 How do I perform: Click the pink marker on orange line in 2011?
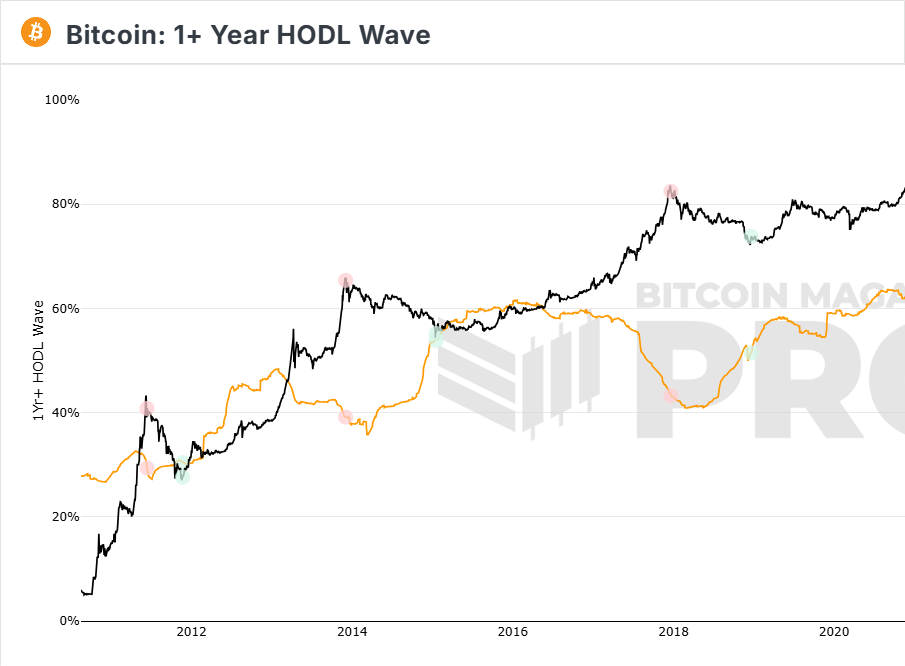[147, 468]
